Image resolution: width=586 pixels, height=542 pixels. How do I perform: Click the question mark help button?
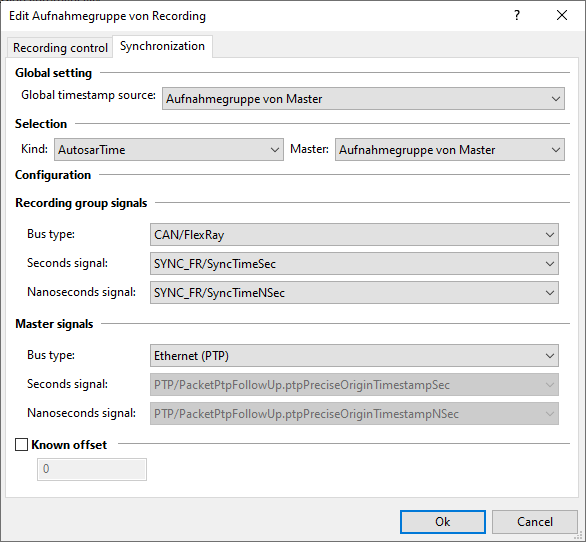click(517, 15)
